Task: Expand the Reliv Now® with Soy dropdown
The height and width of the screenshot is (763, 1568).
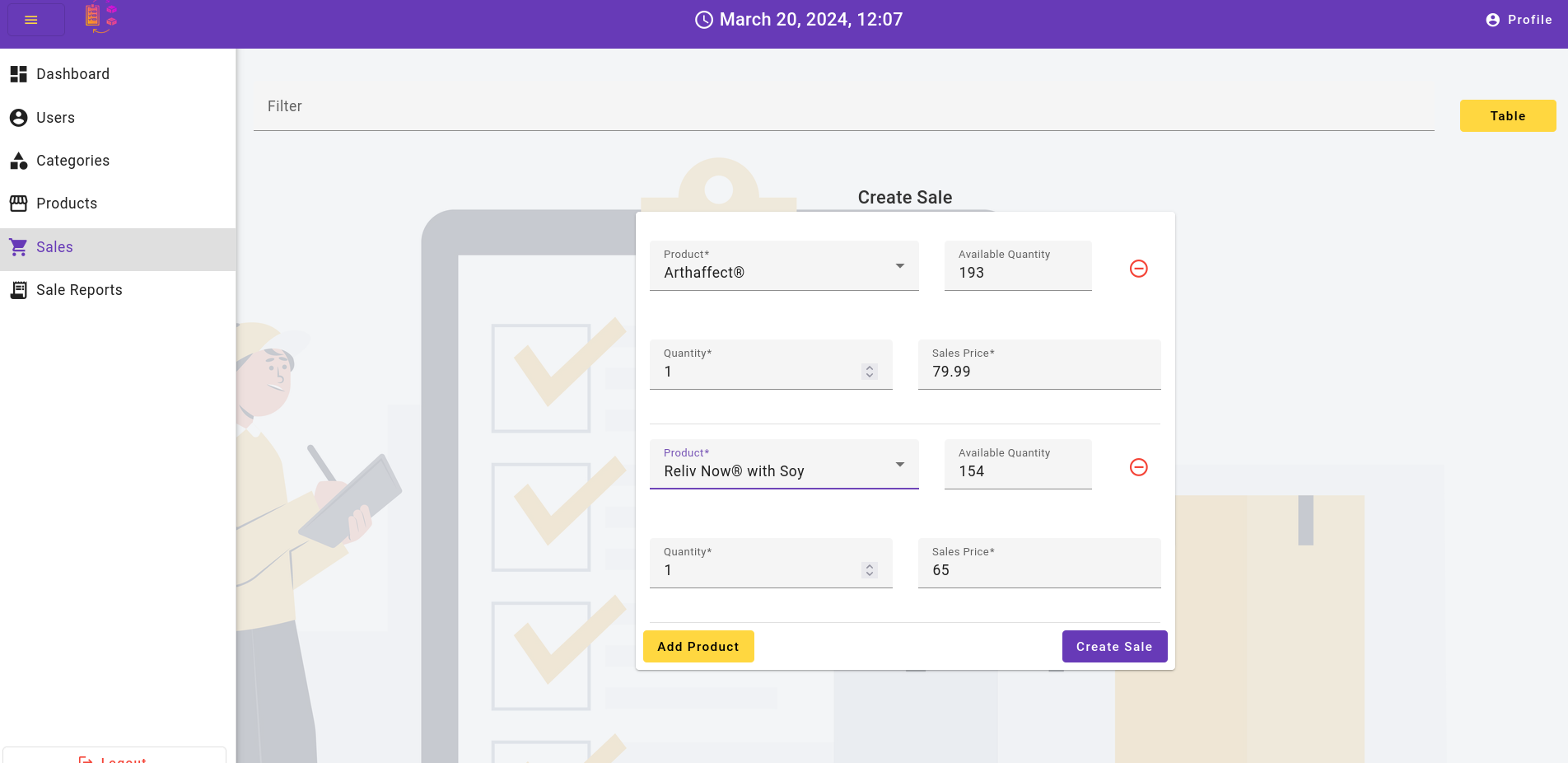Action: tap(784, 464)
